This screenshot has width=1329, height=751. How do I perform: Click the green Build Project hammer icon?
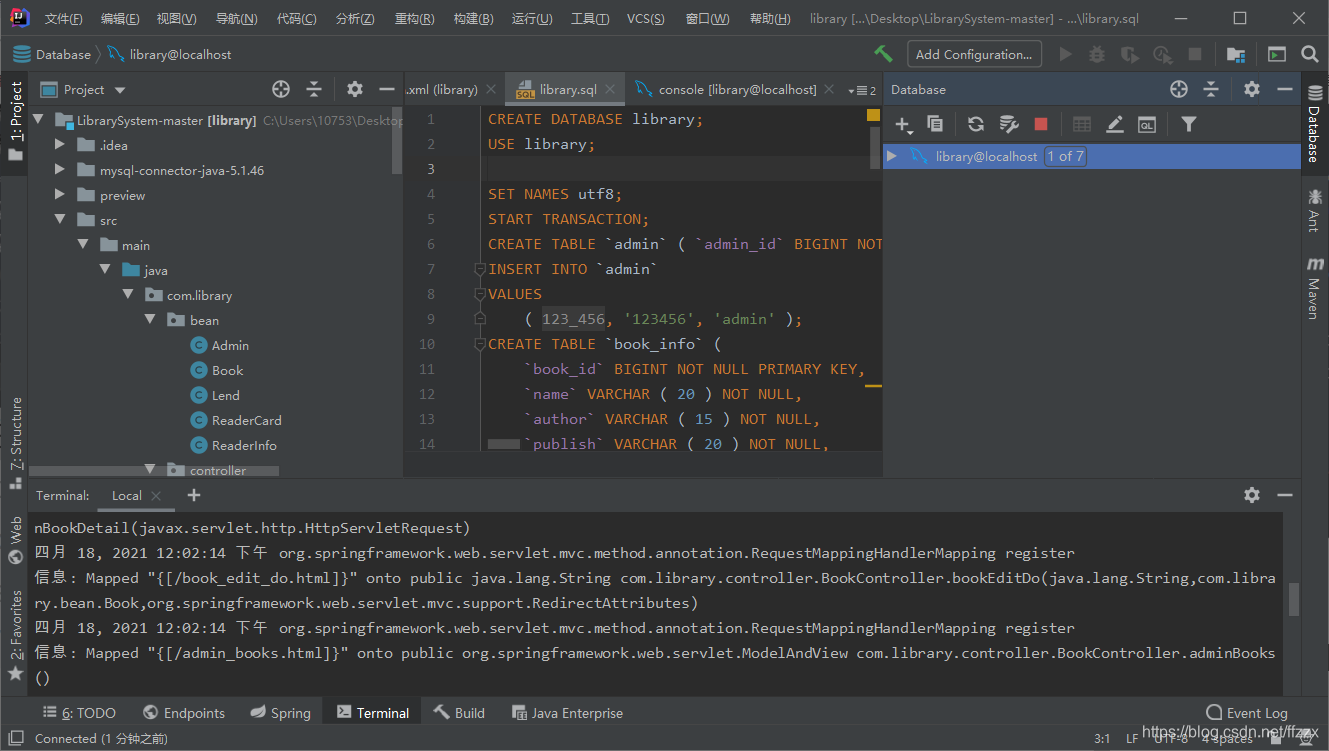(883, 54)
